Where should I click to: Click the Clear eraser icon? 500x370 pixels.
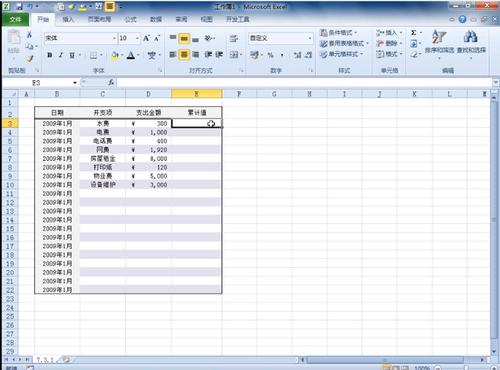coord(414,54)
